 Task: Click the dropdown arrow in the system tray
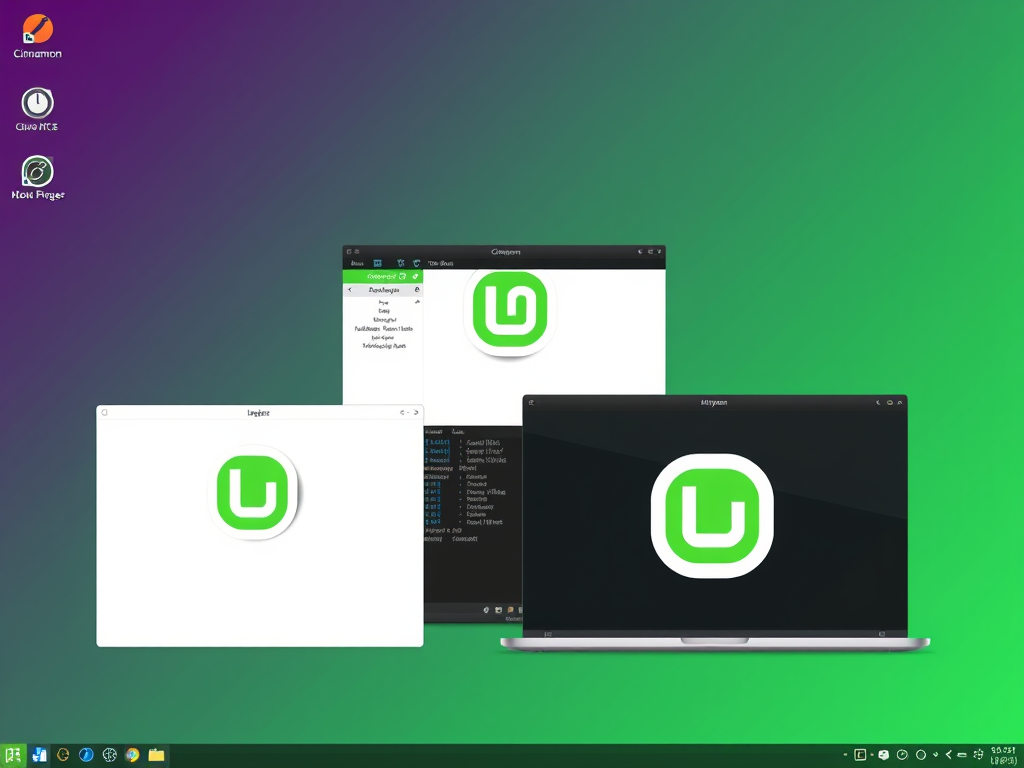click(935, 754)
